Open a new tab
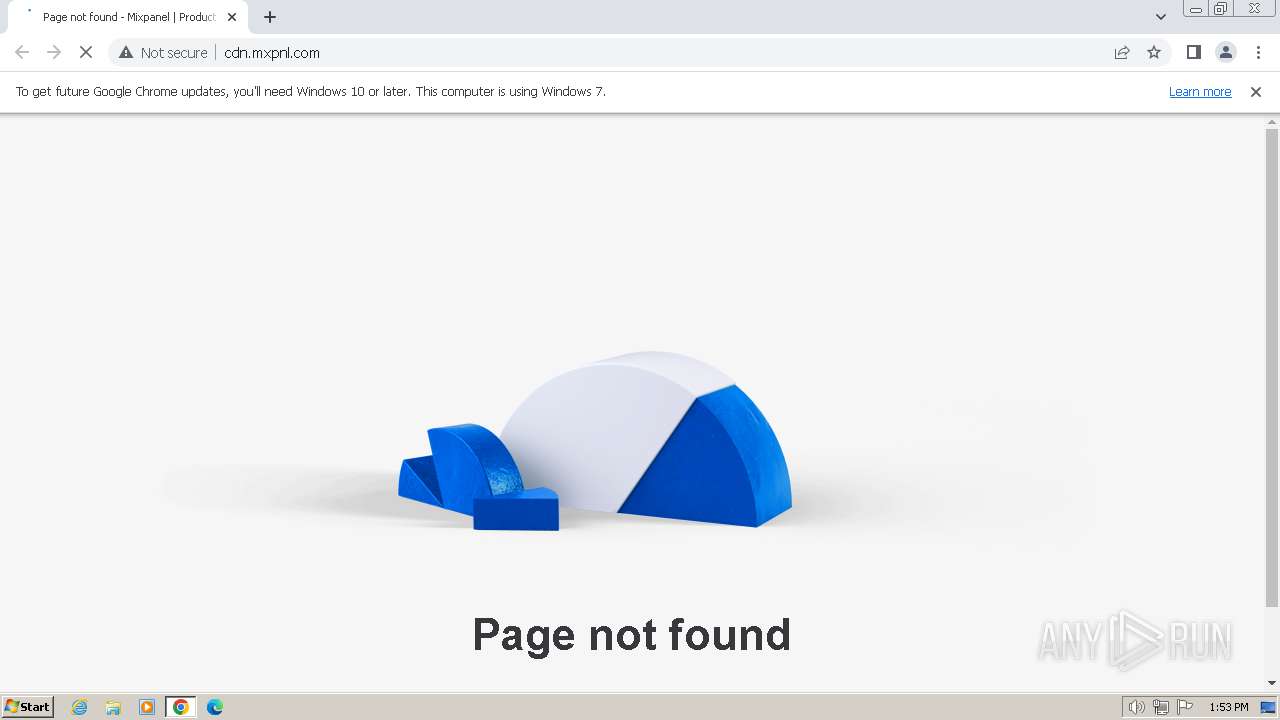The width and height of the screenshot is (1280, 720). (270, 17)
